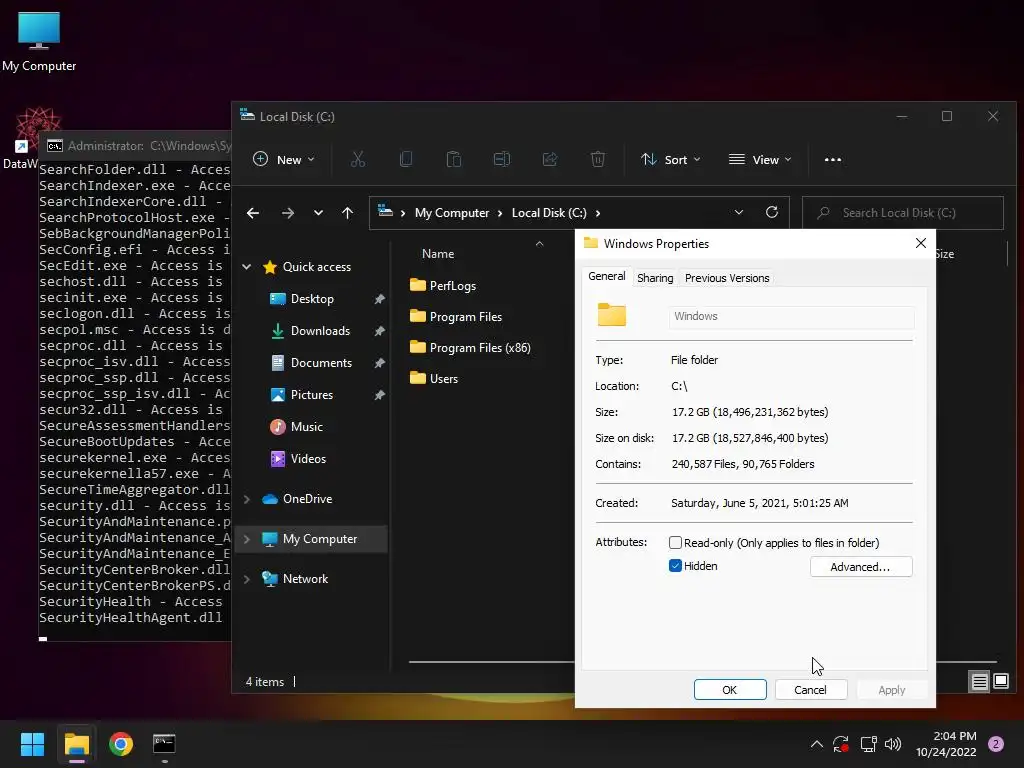Open Pictures in Quick access
Viewport: 1024px width, 768px height.
[312, 394]
